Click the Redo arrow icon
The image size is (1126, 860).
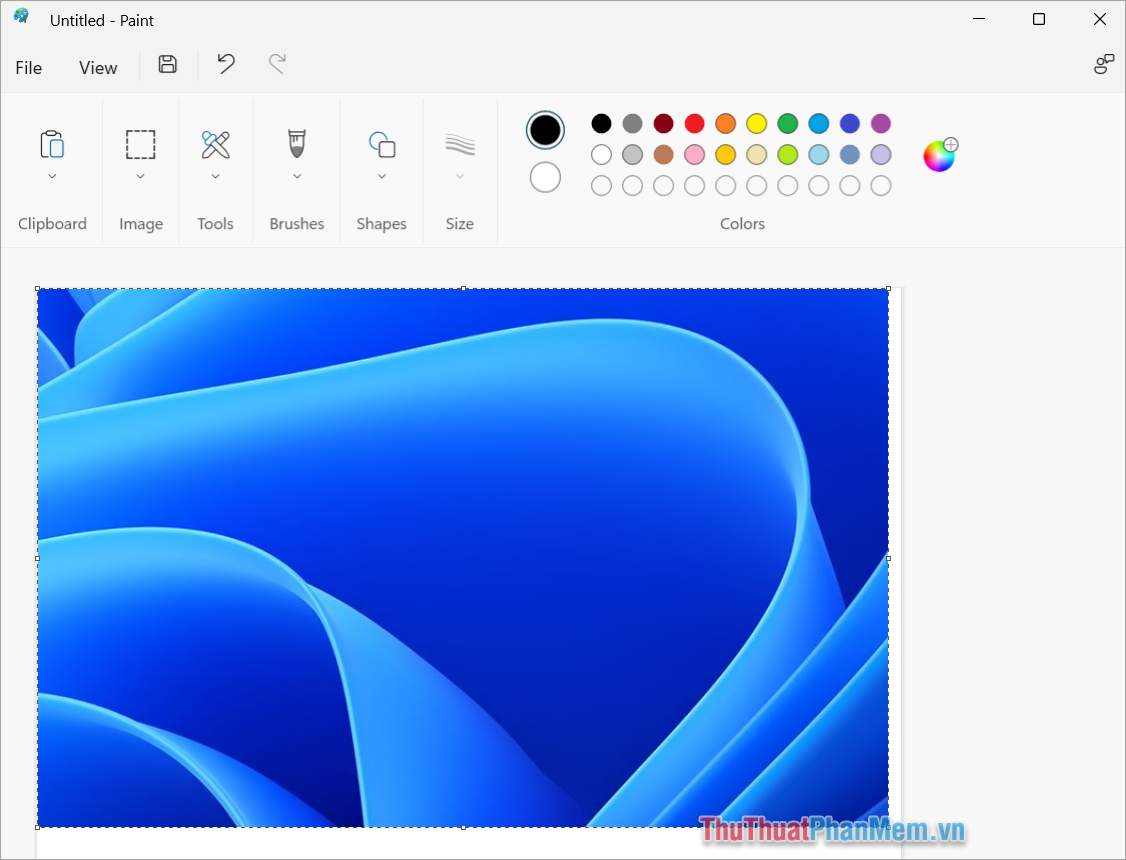[x=277, y=64]
